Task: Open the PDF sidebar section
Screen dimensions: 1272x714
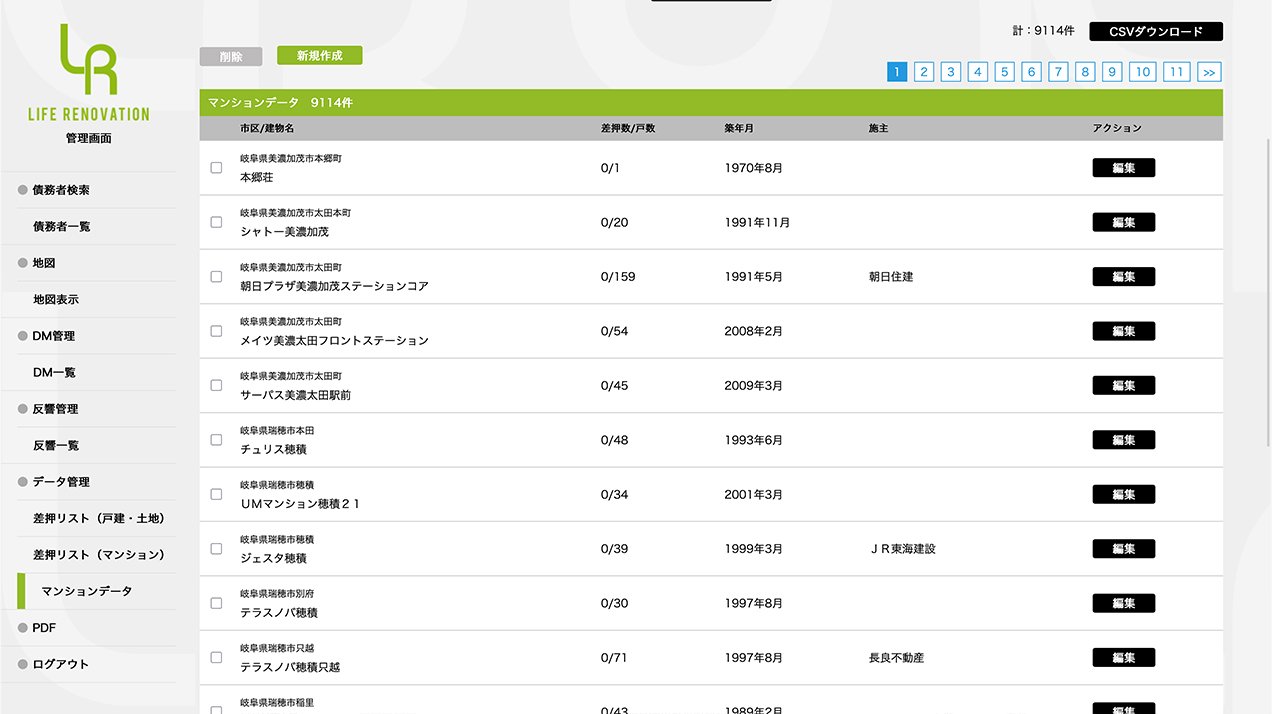Action: pyautogui.click(x=44, y=628)
